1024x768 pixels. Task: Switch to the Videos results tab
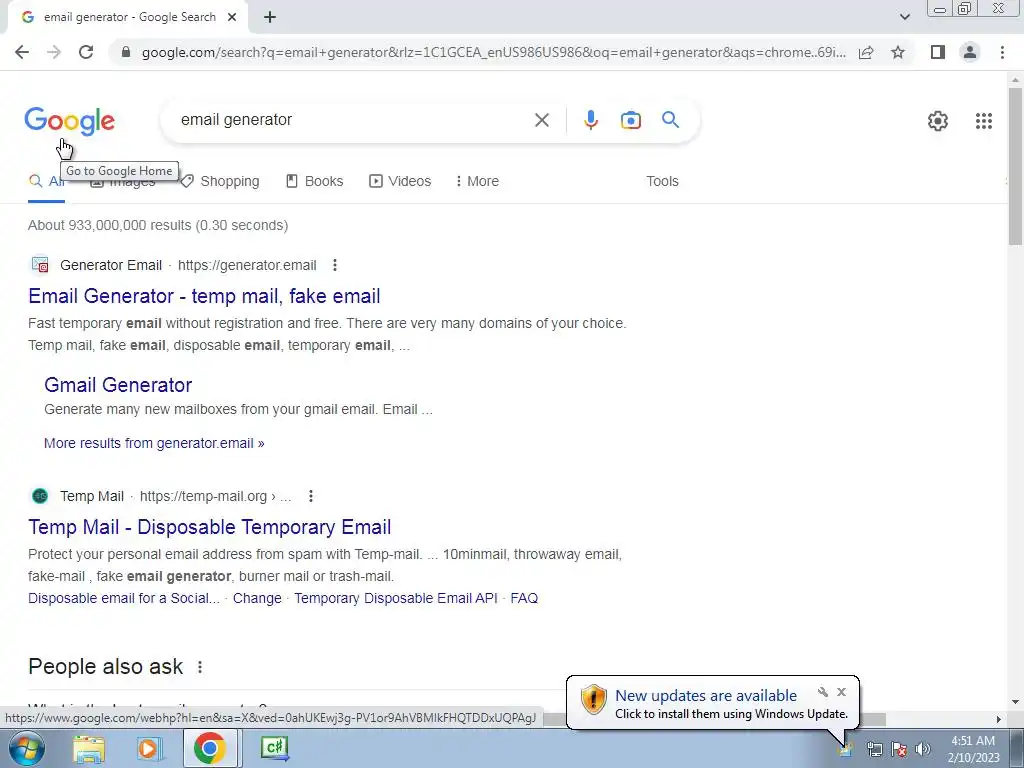point(400,182)
